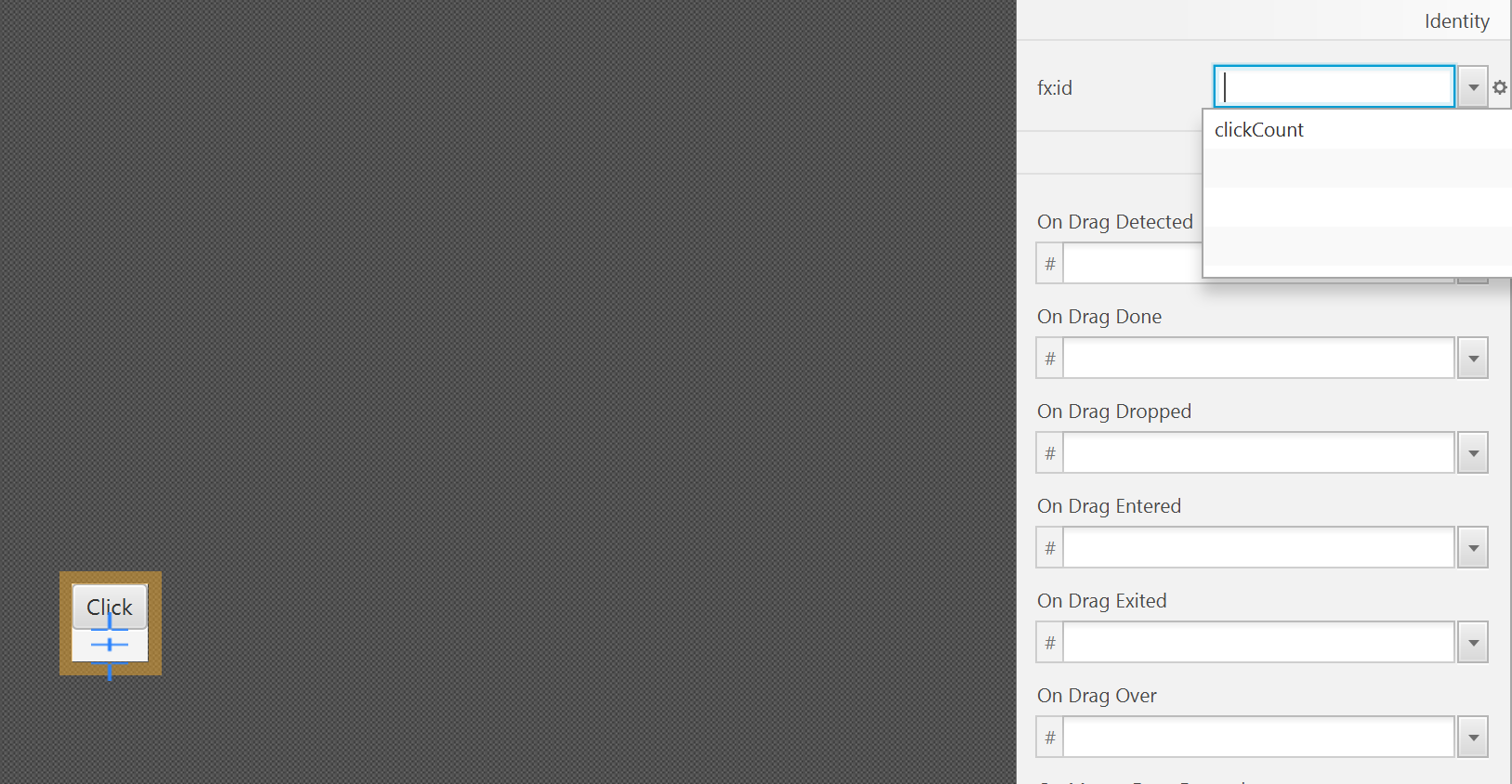Click the On Drag Over text field
Screen dimensions: 1512x784
[1257, 738]
